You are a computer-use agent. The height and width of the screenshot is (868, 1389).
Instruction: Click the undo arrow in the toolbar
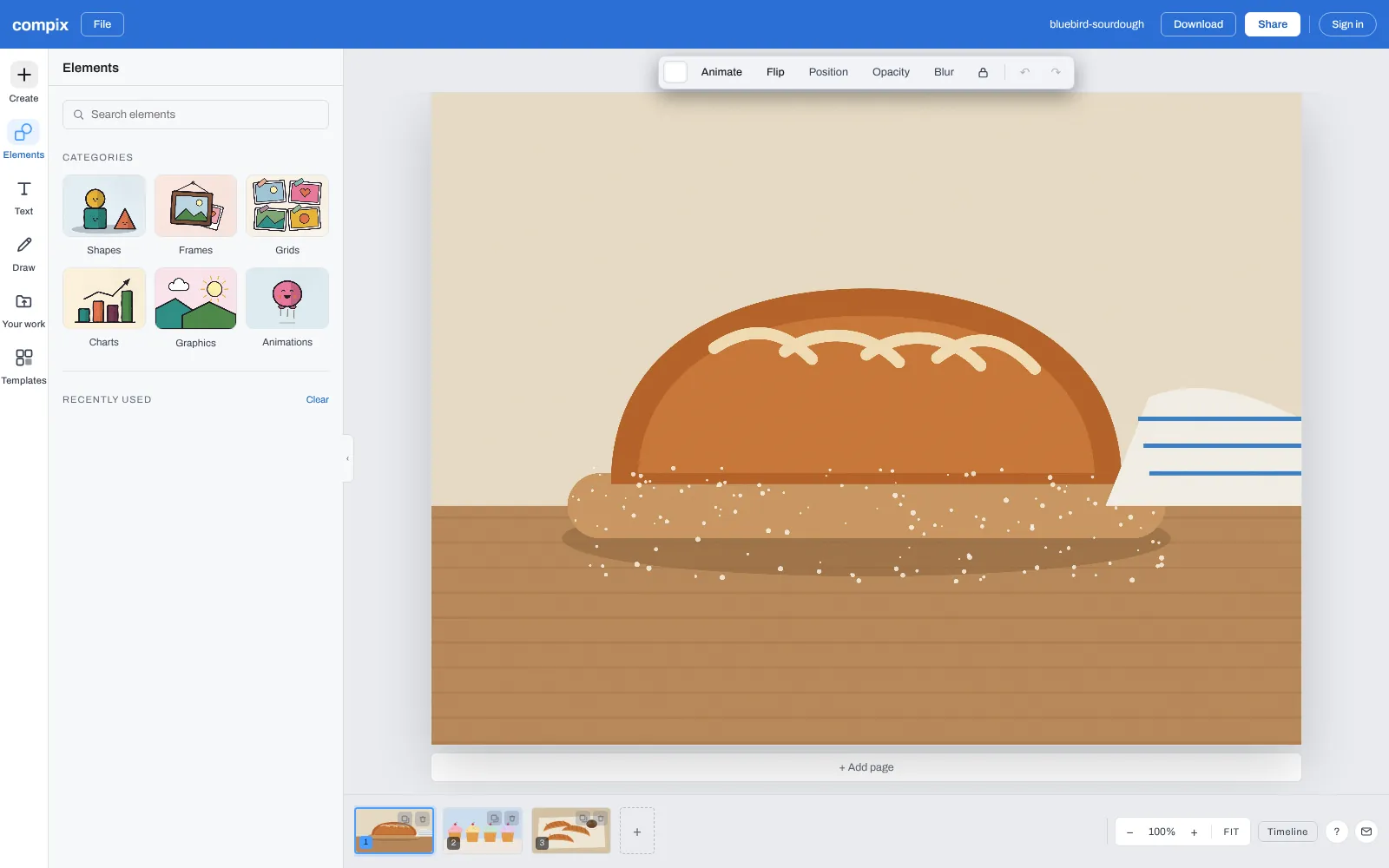[1024, 72]
